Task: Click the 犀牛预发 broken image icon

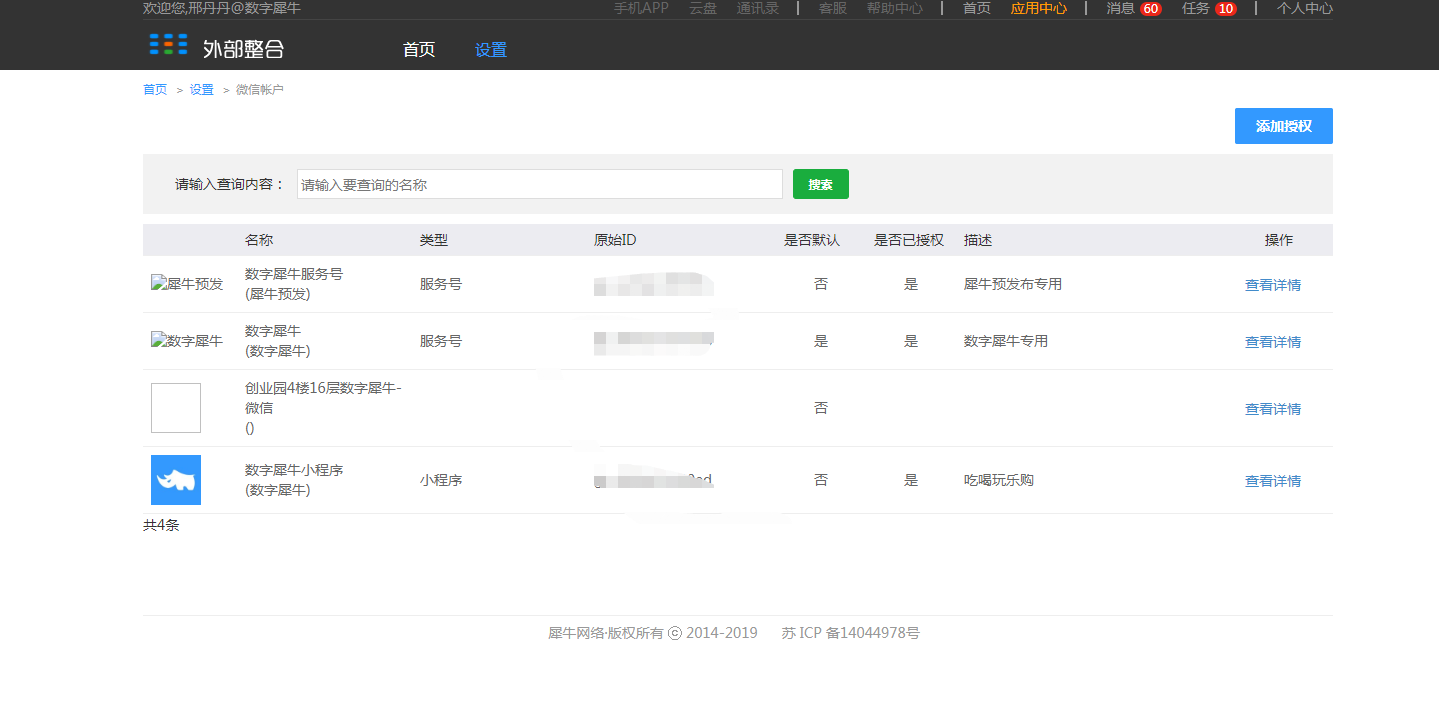Action: pyautogui.click(x=187, y=284)
